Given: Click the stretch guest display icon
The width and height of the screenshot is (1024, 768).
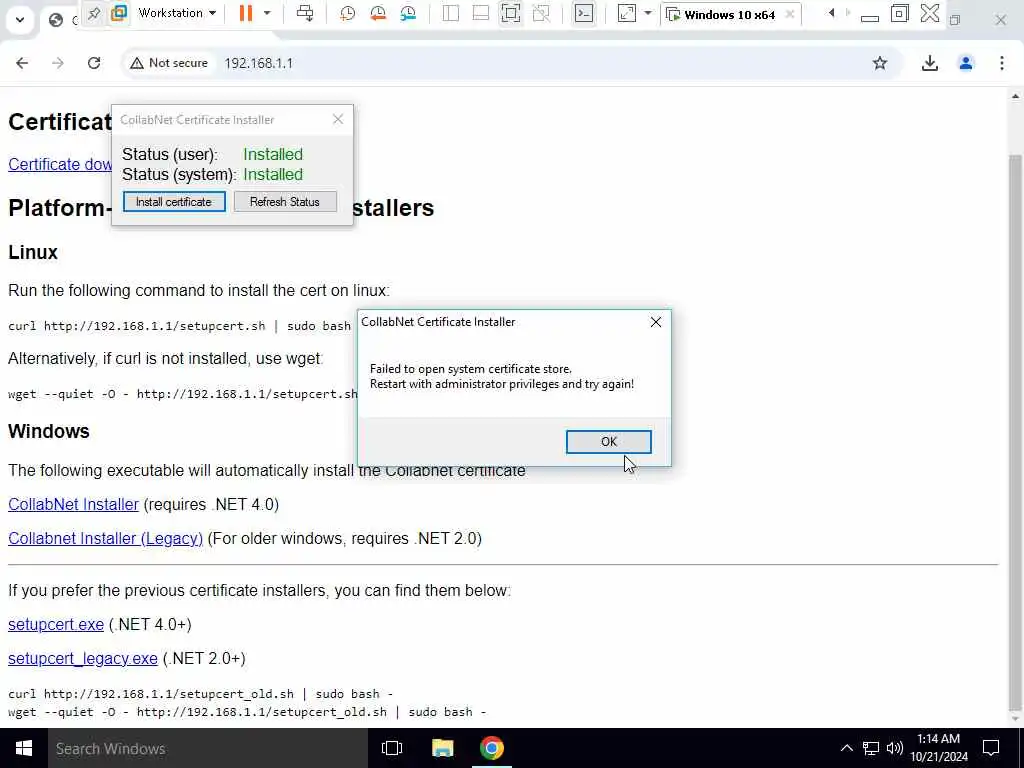Looking at the screenshot, I should pyautogui.click(x=626, y=13).
